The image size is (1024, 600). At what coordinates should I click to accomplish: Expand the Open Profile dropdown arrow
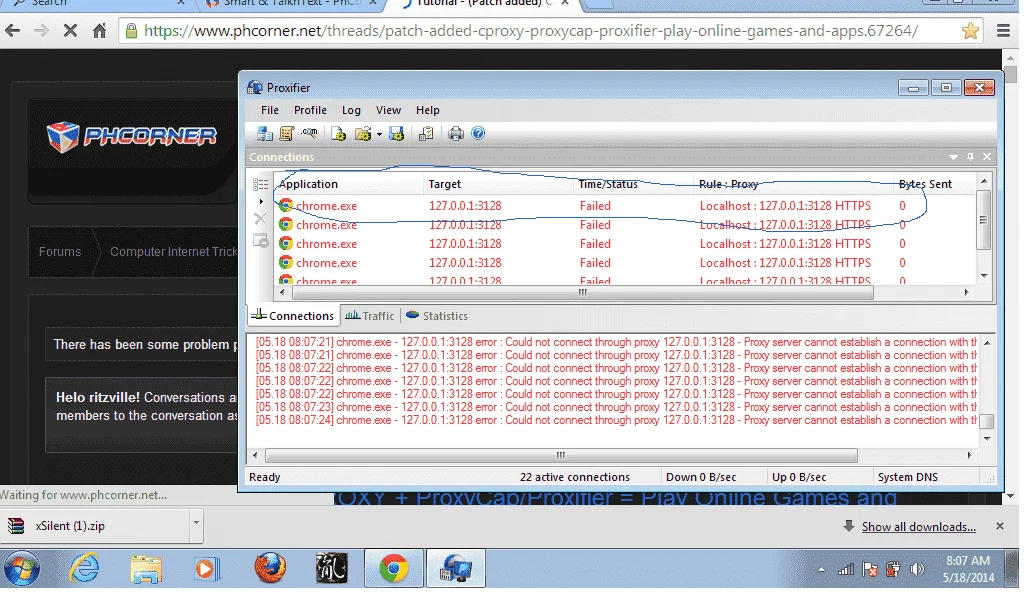tap(379, 136)
